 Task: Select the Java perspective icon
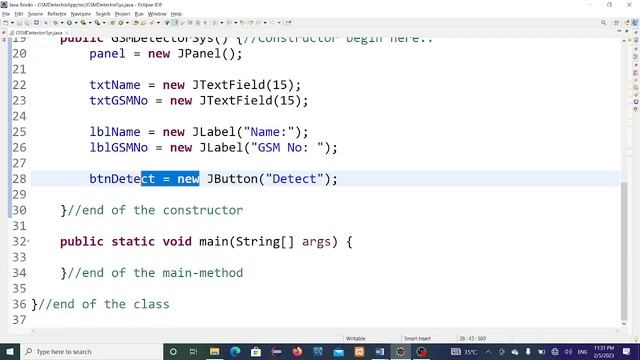pyautogui.click(x=635, y=23)
